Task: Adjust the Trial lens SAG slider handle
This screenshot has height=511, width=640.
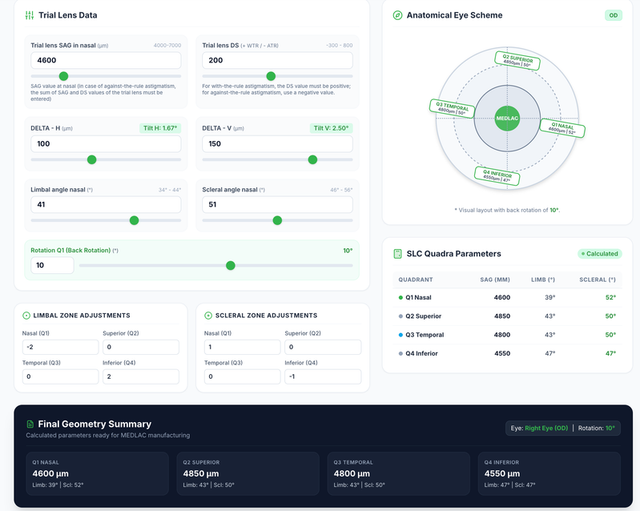Action: tap(63, 76)
